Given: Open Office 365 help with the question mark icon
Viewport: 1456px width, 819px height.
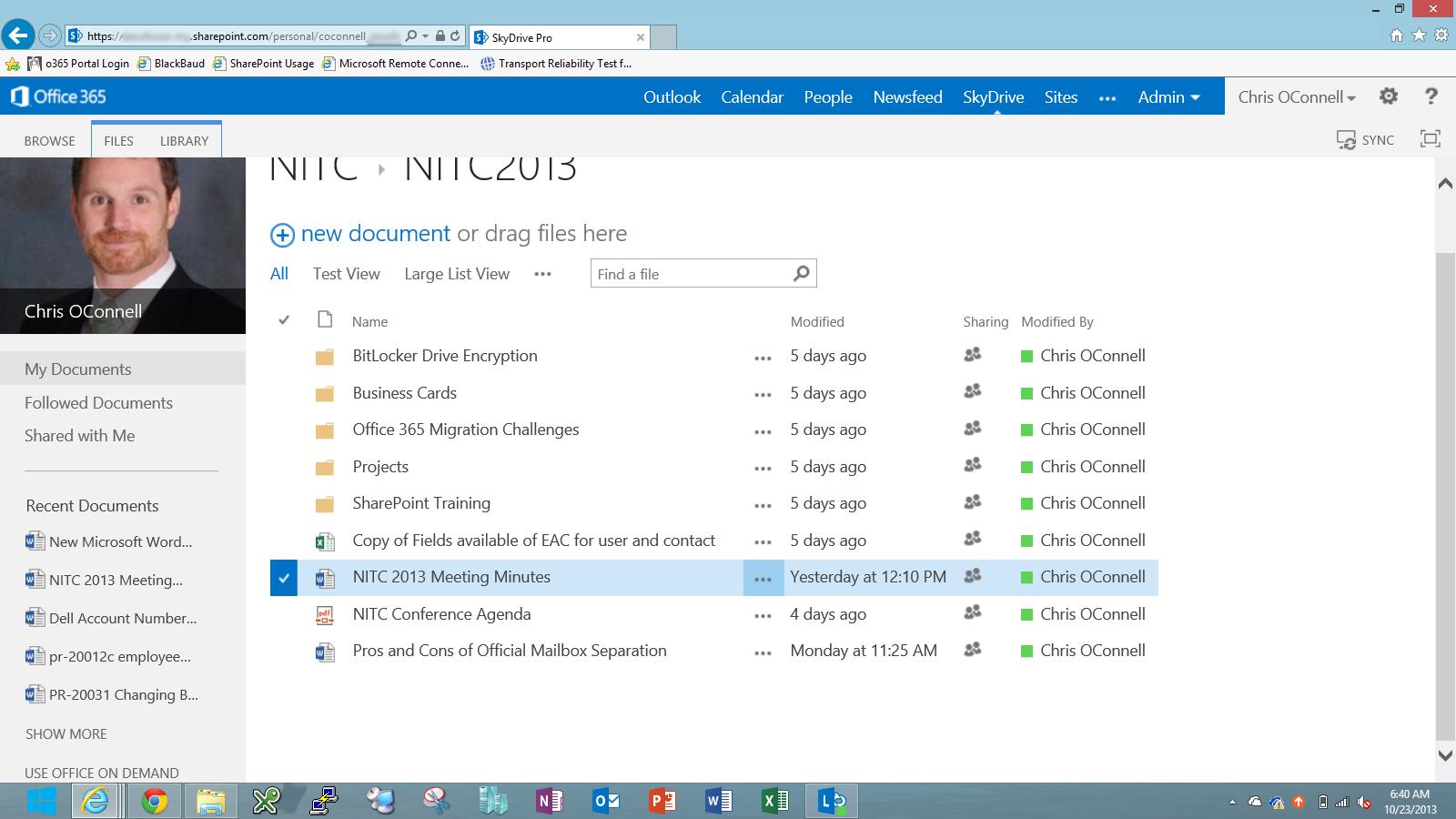Looking at the screenshot, I should [x=1431, y=96].
